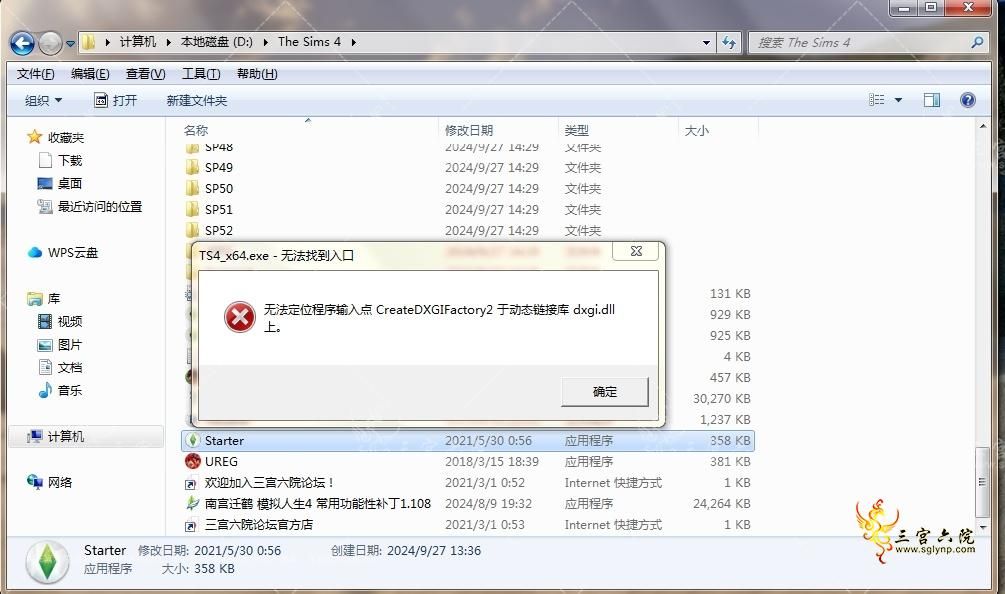Select the SP51 folder icon
This screenshot has width=1005, height=594.
(x=192, y=210)
